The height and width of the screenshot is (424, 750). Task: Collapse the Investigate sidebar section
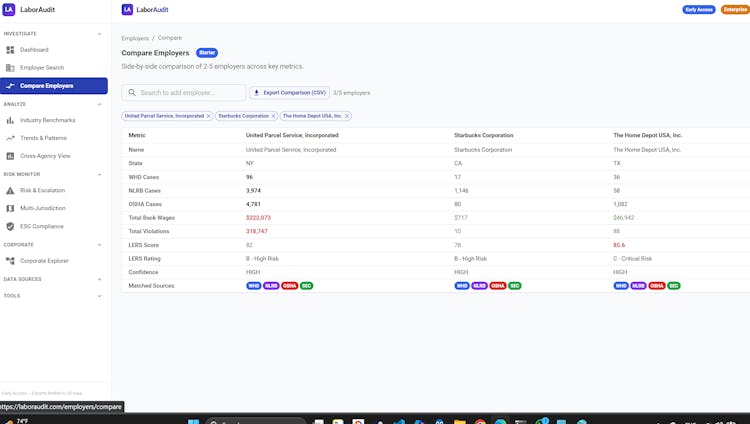point(99,33)
